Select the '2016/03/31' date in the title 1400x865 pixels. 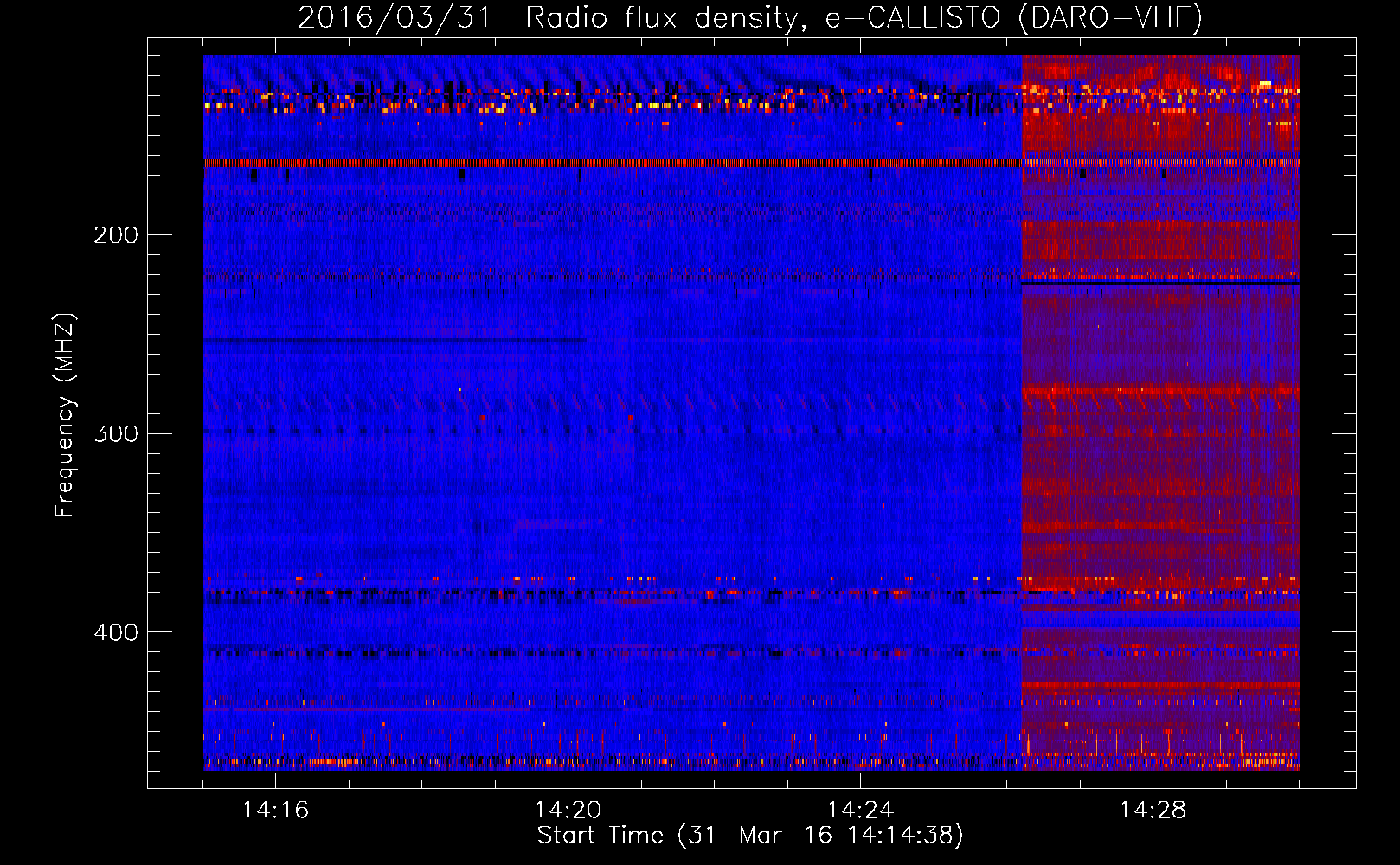click(394, 18)
